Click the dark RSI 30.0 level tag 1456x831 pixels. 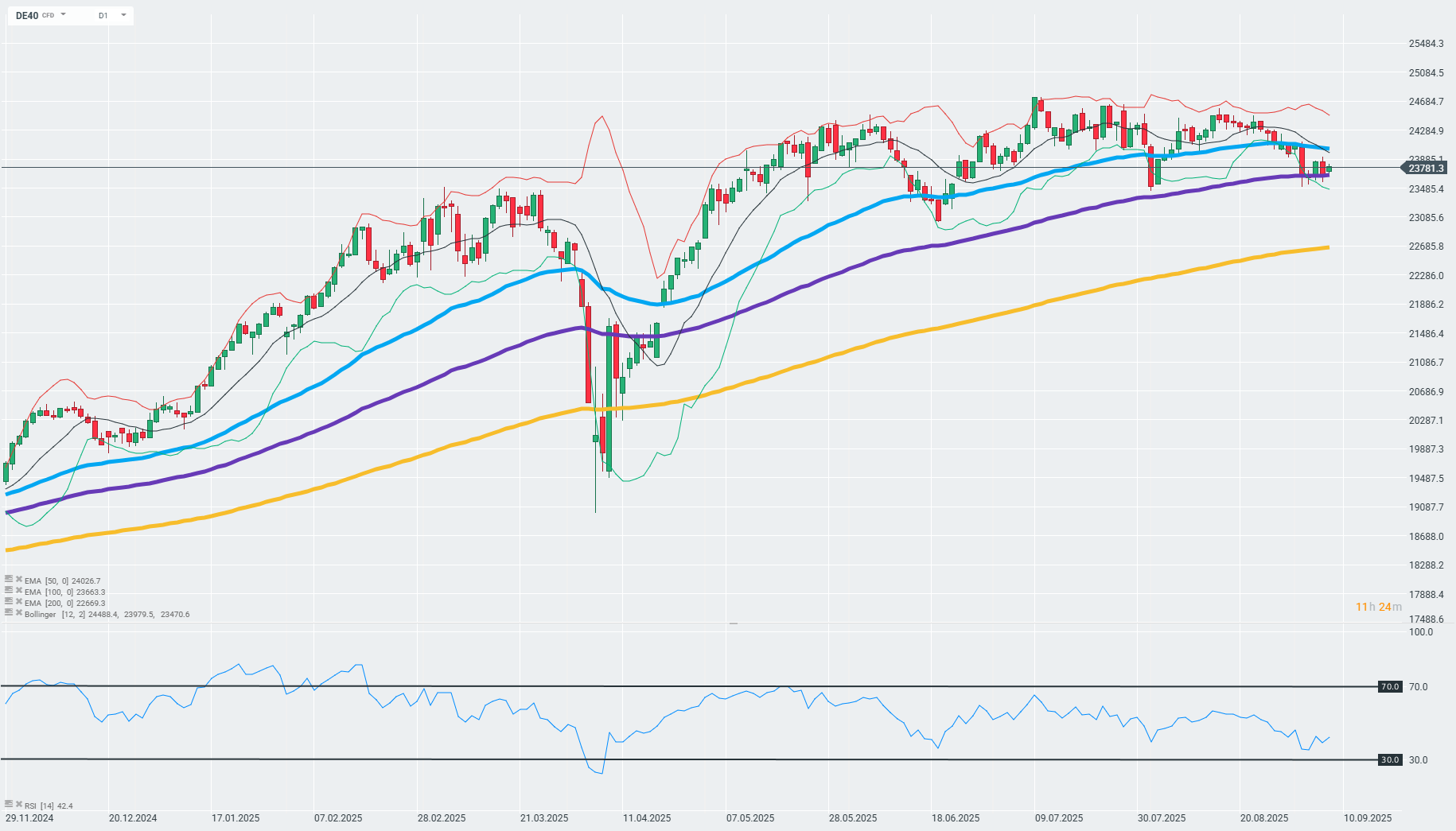[x=1389, y=759]
